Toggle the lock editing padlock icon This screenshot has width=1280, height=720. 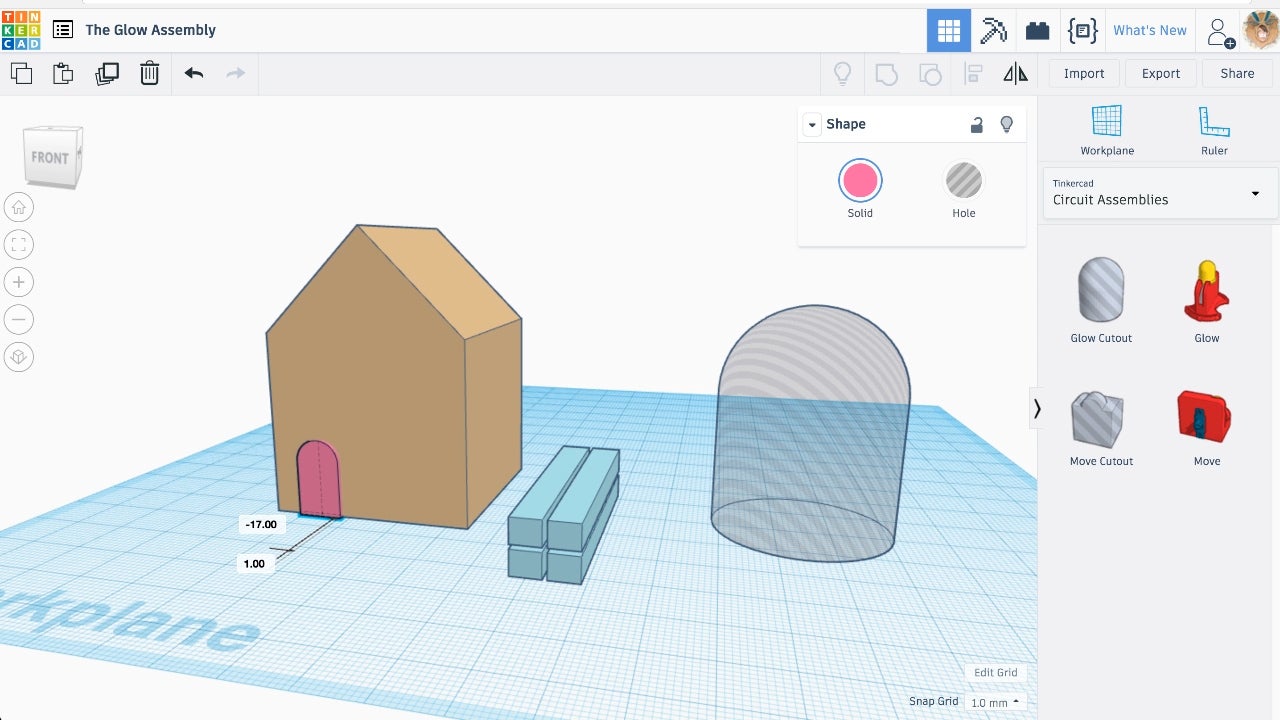977,124
